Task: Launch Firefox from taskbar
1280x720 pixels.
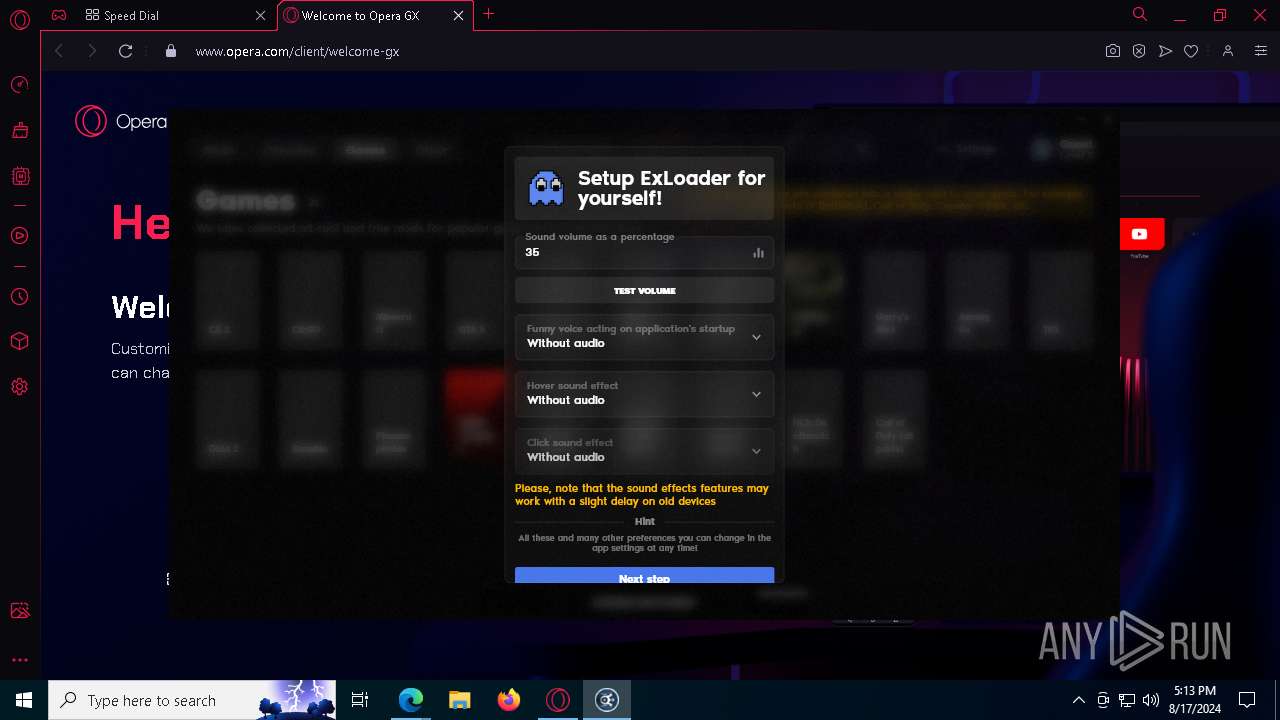Action: tap(509, 700)
